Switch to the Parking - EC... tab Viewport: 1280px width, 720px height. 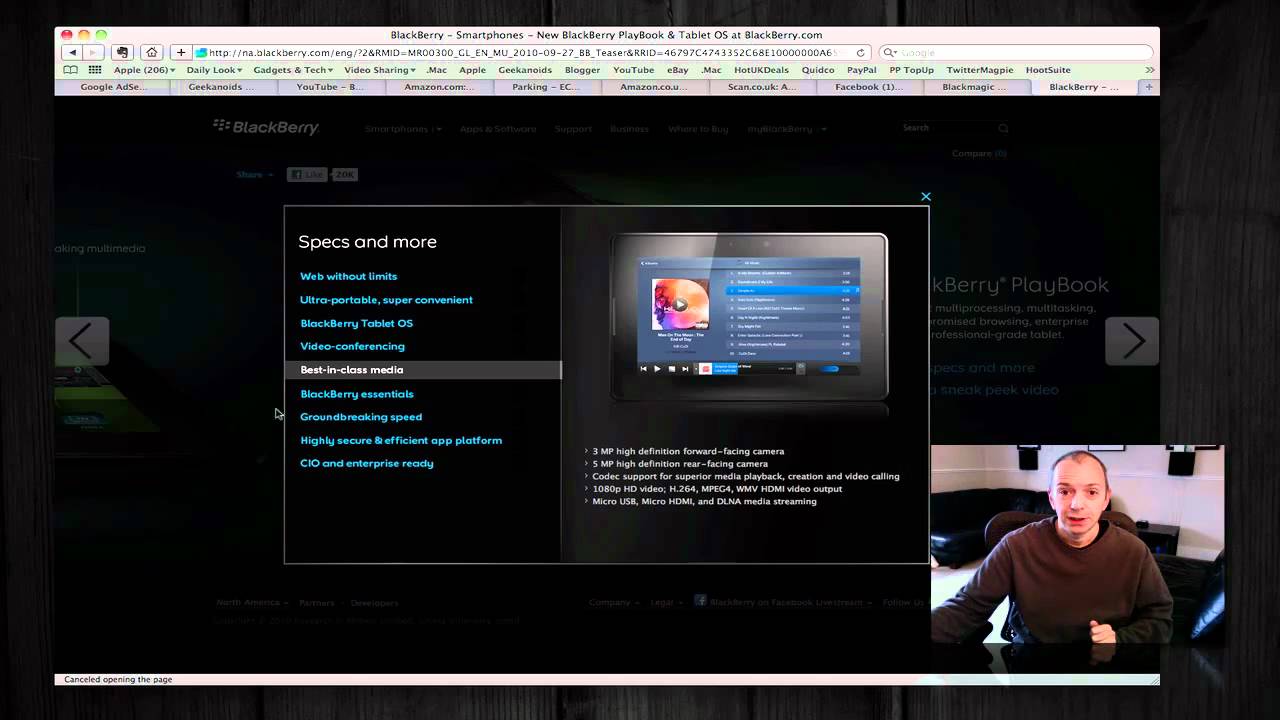pos(546,87)
